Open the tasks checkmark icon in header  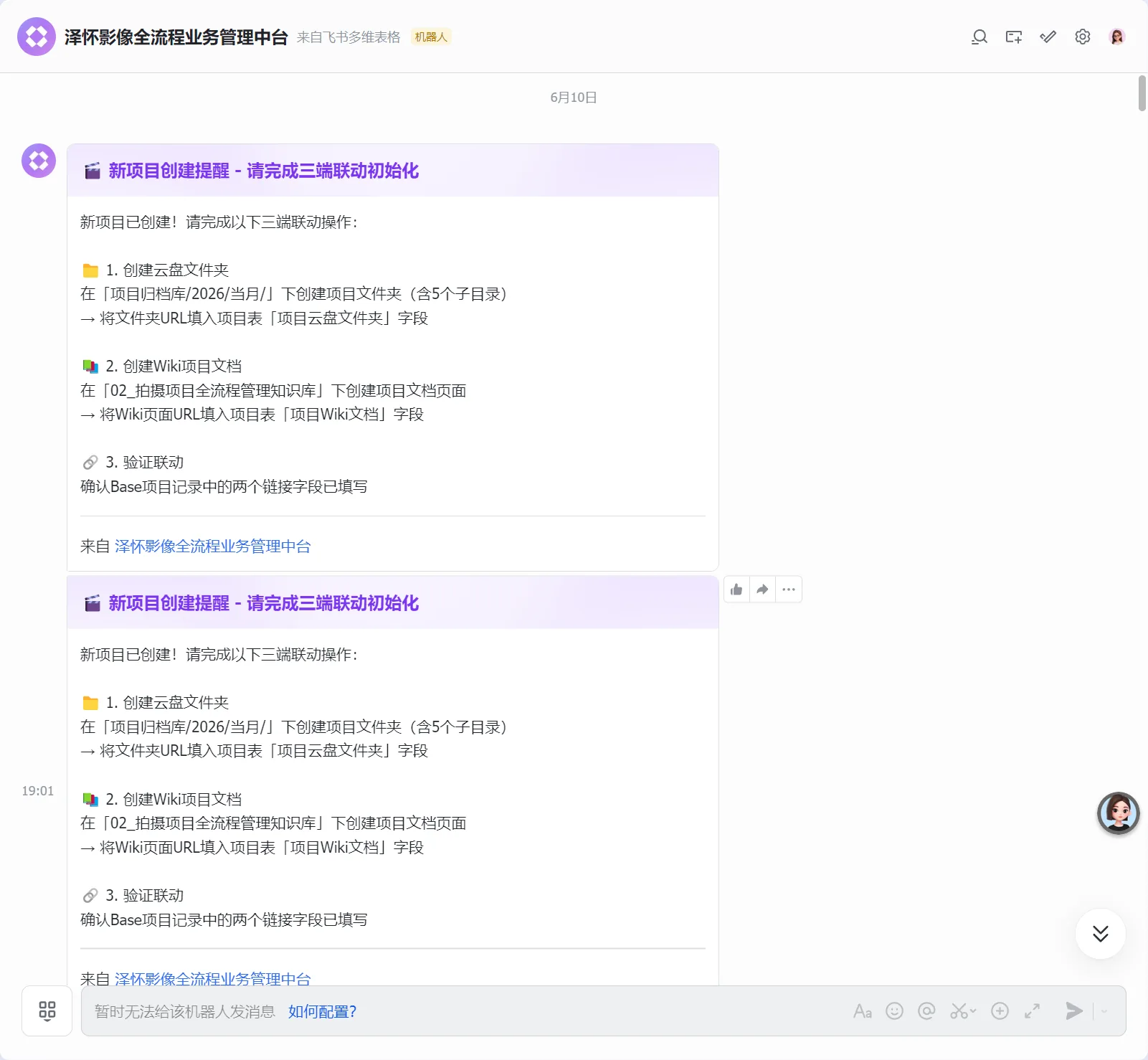pos(1048,37)
